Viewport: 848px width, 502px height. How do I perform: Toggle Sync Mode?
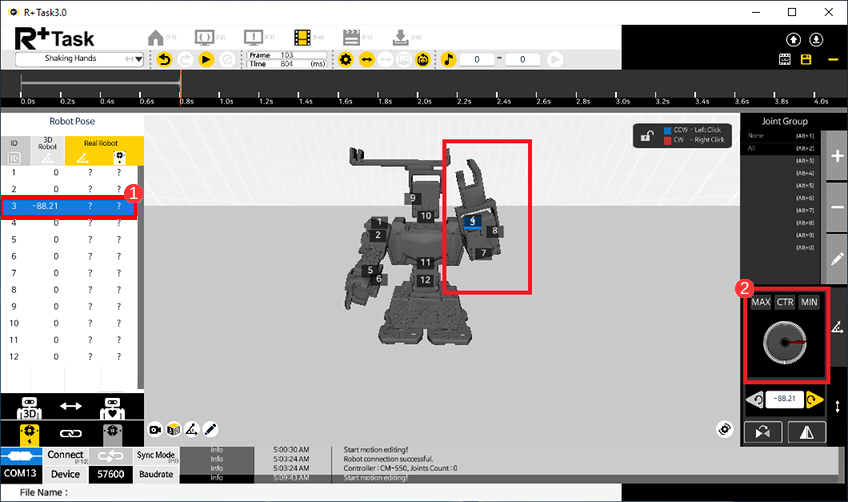coord(155,455)
